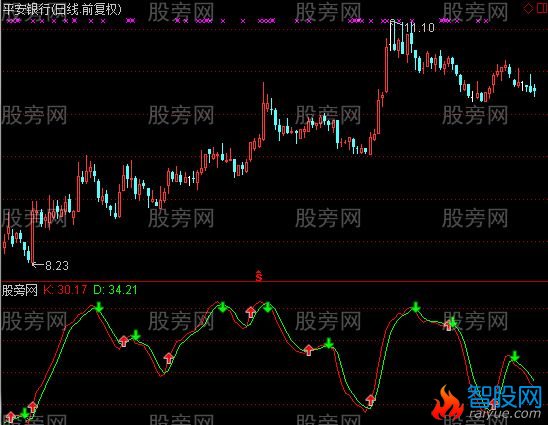The width and height of the screenshot is (548, 425).
Task: Click the green down arrow at the KD peak under the 11.10 high
Action: coord(415,307)
